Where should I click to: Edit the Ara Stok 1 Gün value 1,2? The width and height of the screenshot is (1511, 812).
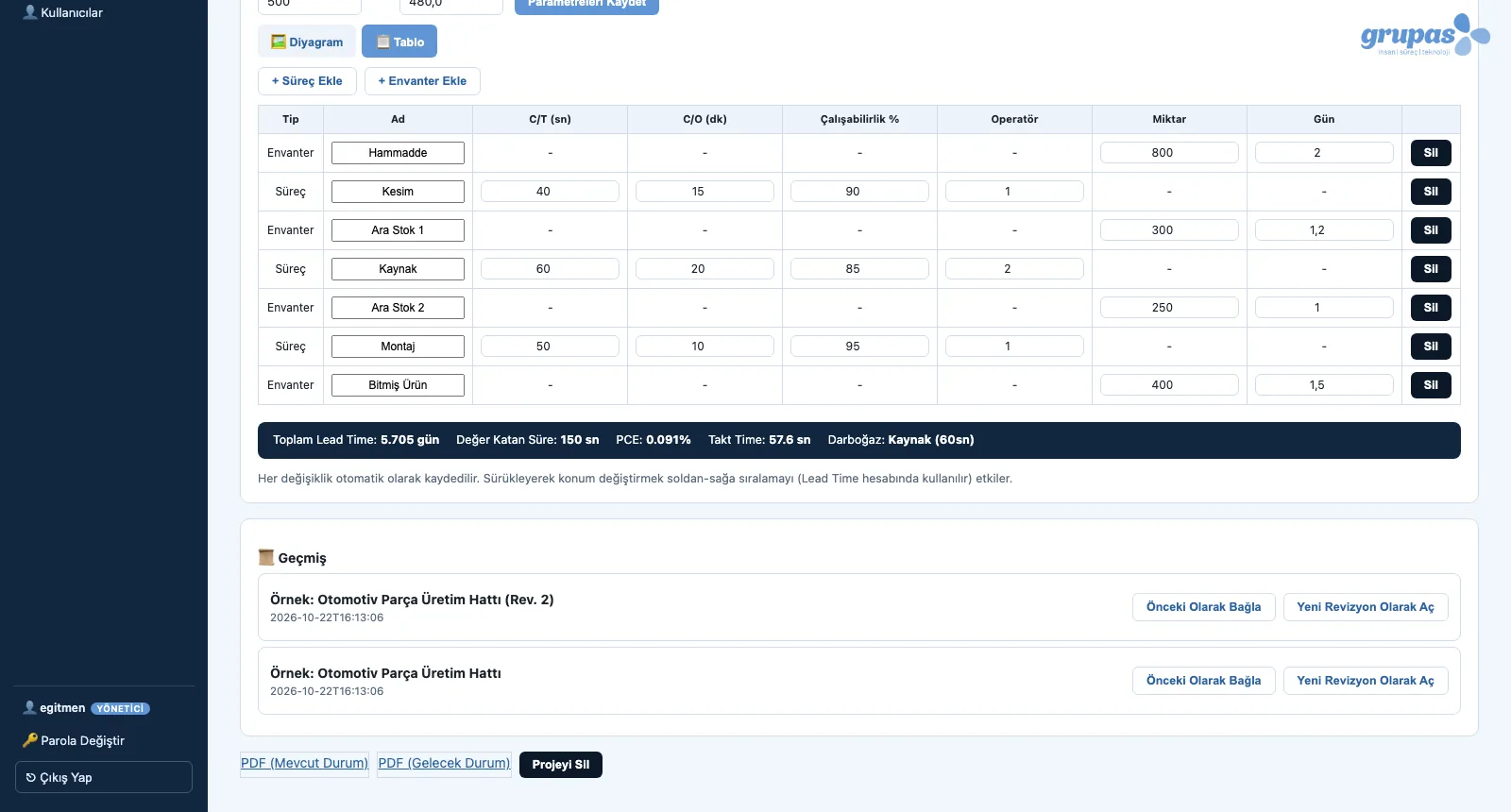coord(1324,230)
